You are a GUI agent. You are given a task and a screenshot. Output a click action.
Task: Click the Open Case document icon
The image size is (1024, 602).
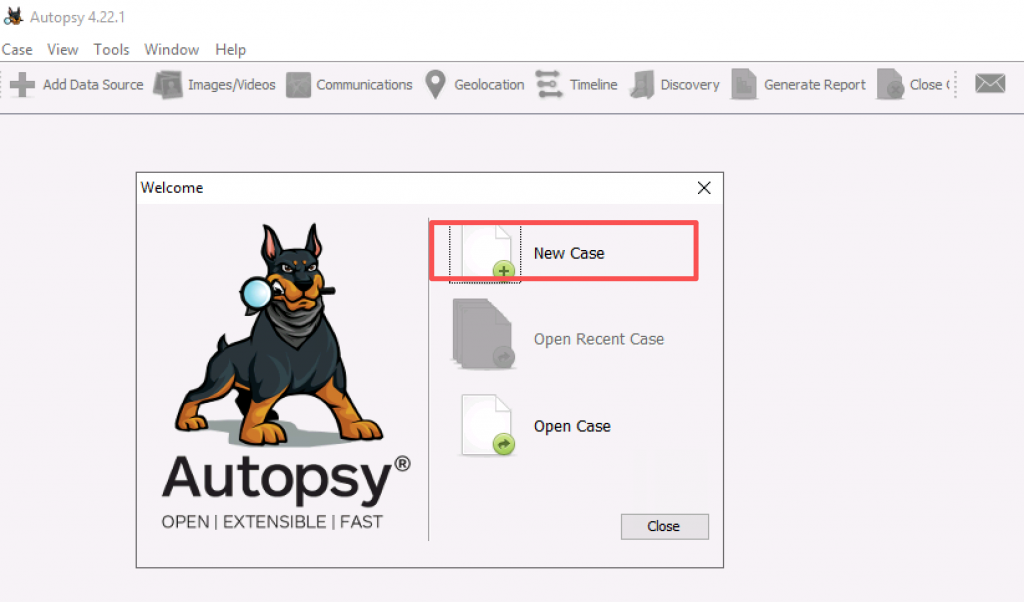click(487, 425)
